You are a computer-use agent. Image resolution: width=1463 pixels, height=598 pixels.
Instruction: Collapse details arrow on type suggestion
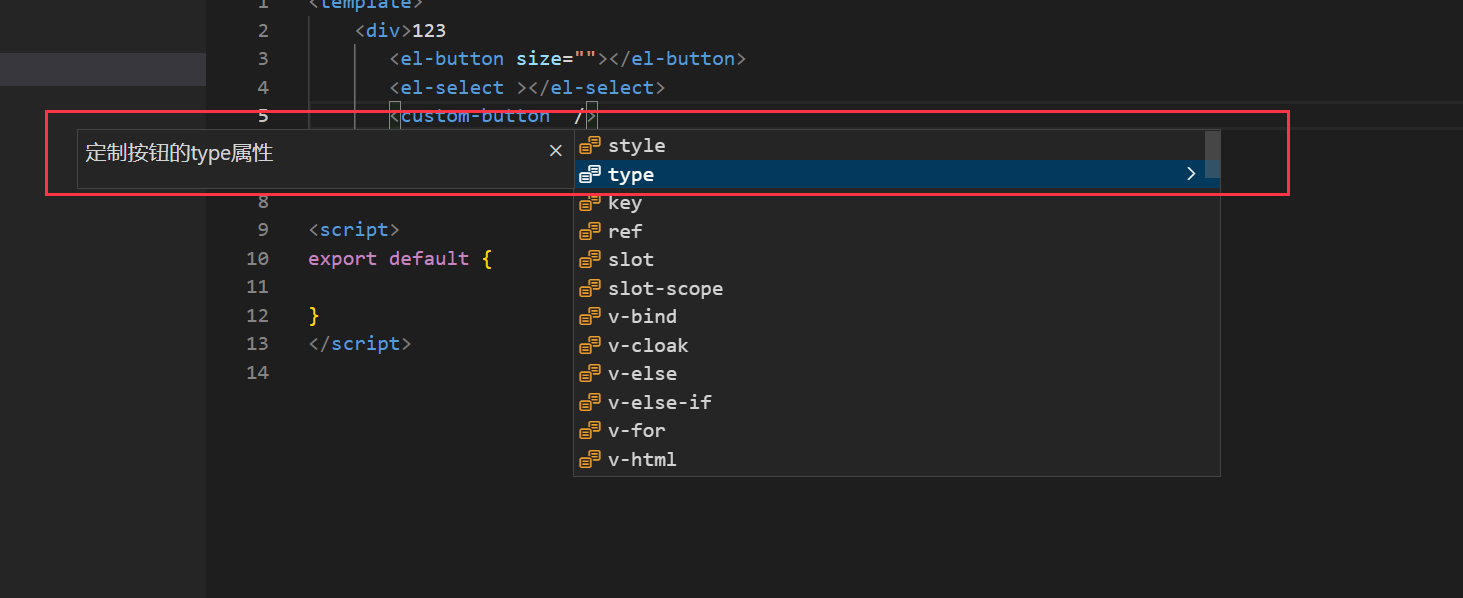pyautogui.click(x=1191, y=174)
